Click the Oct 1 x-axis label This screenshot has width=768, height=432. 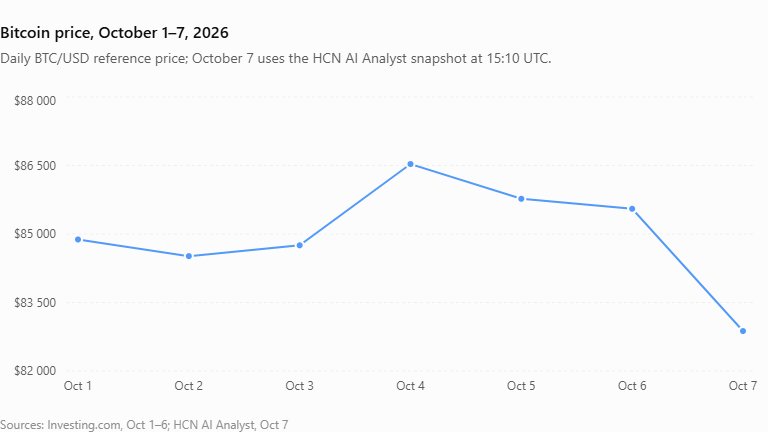[x=77, y=386]
